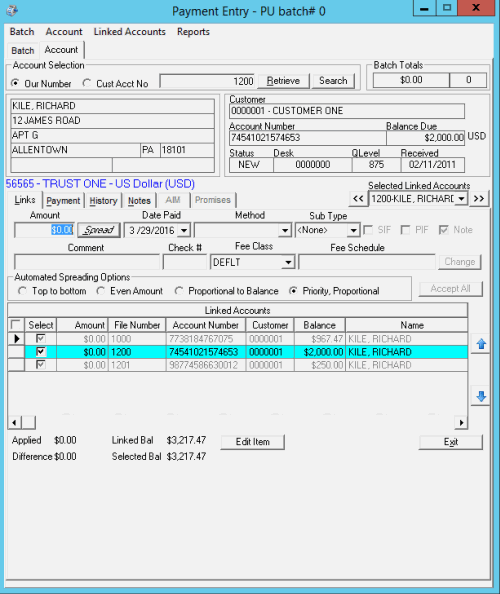Select the Cust Acct No radio button
The image size is (500, 594).
[x=87, y=83]
